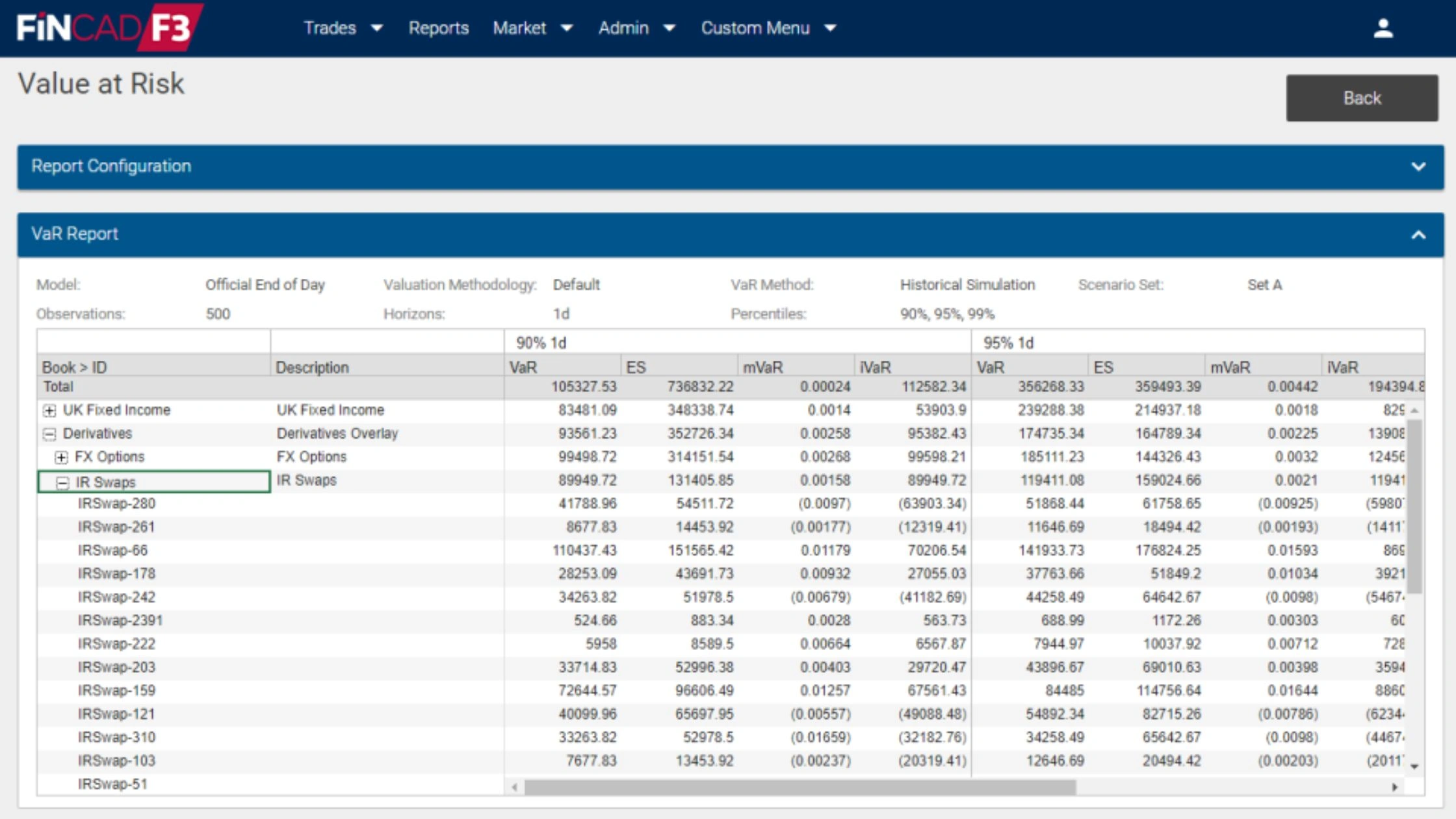
Task: Open the Custom Menu dropdown
Action: click(x=768, y=28)
